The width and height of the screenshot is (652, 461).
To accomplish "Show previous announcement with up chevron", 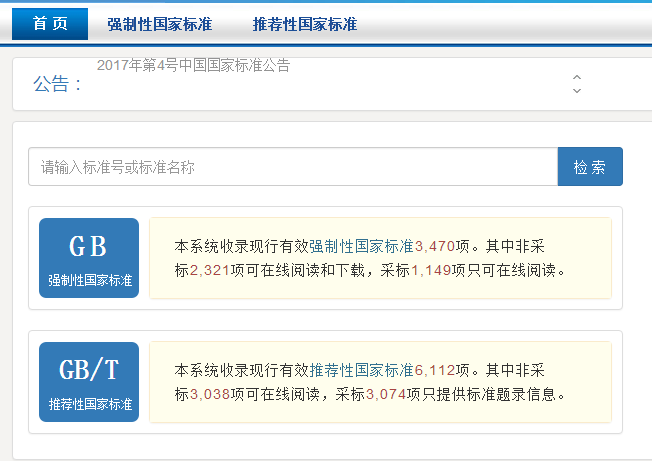I will click(x=576, y=77).
